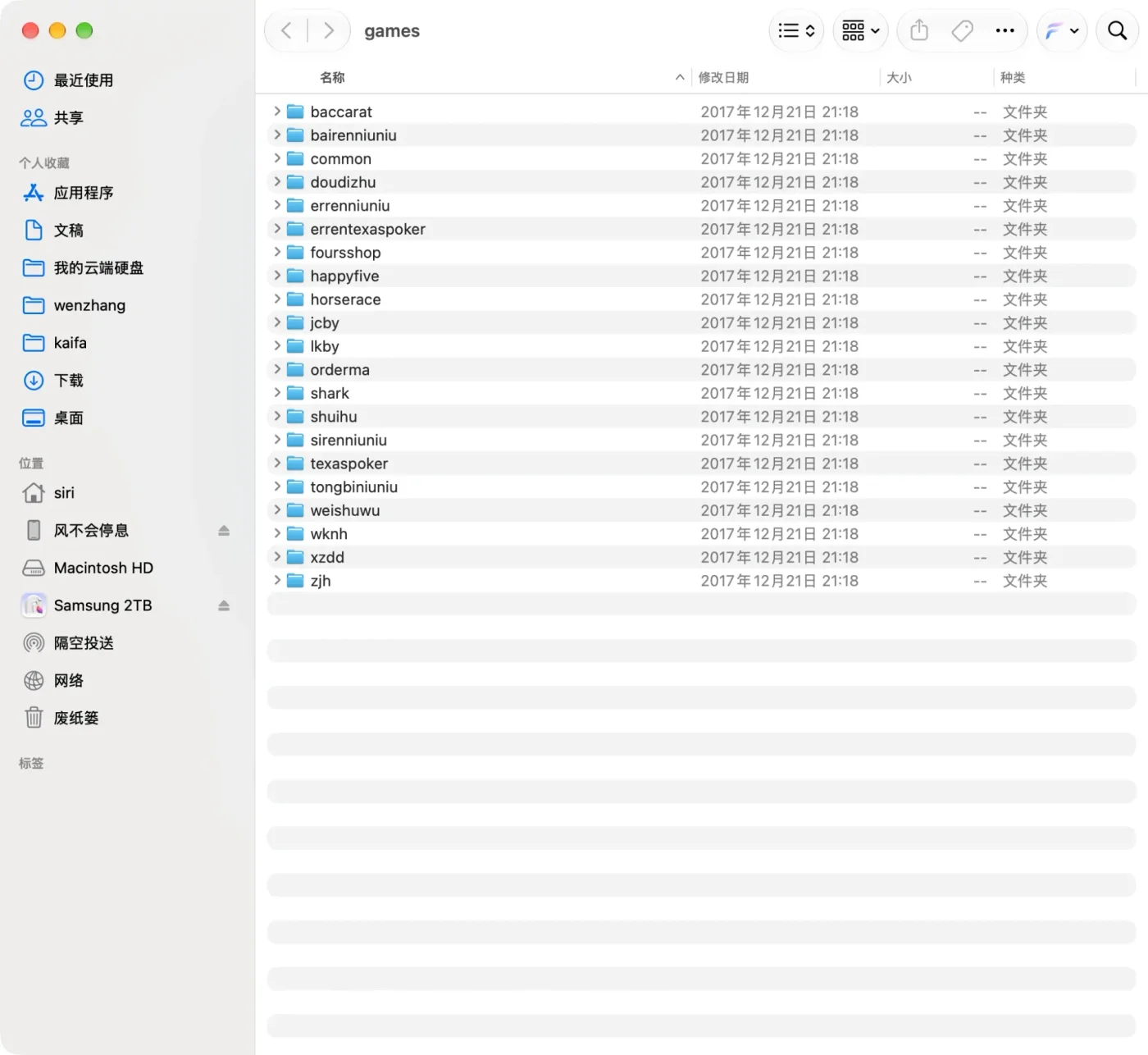Image resolution: width=1148 pixels, height=1055 pixels.
Task: Click the common folder icon
Action: coord(295,158)
